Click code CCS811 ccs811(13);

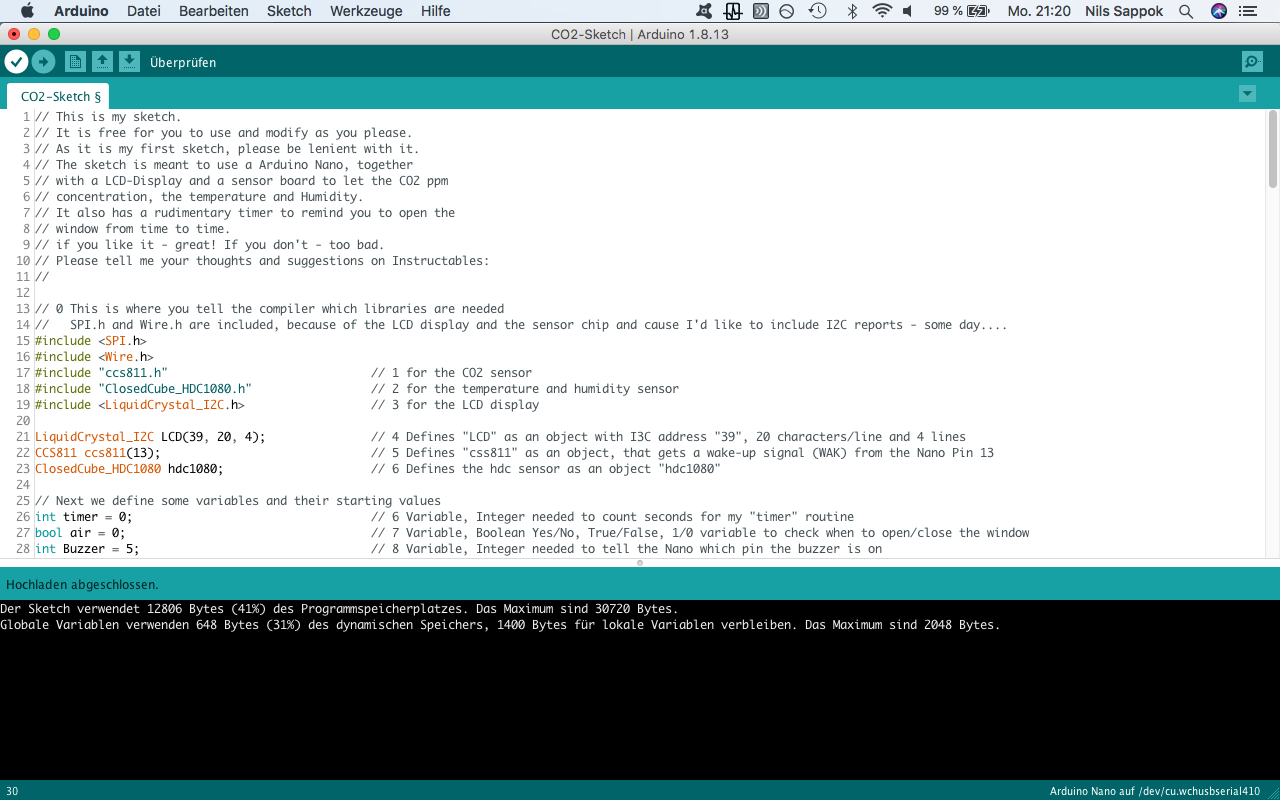pos(98,453)
